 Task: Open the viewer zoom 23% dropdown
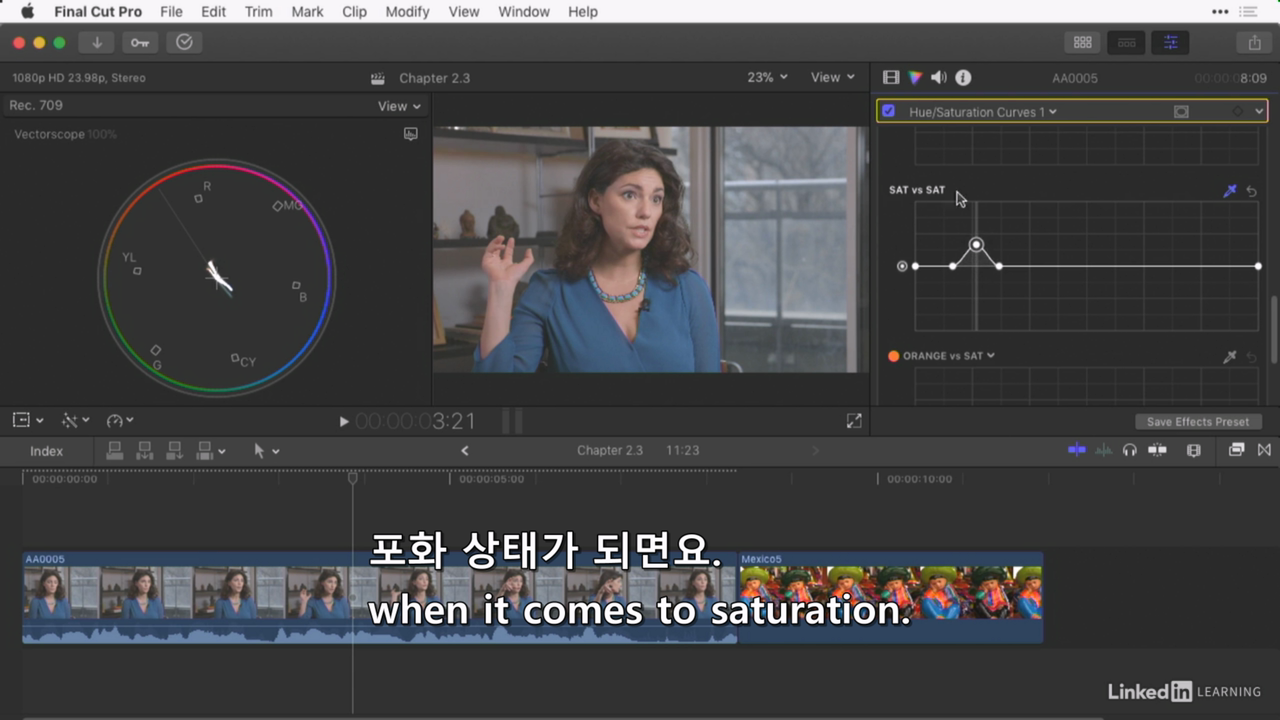(767, 77)
